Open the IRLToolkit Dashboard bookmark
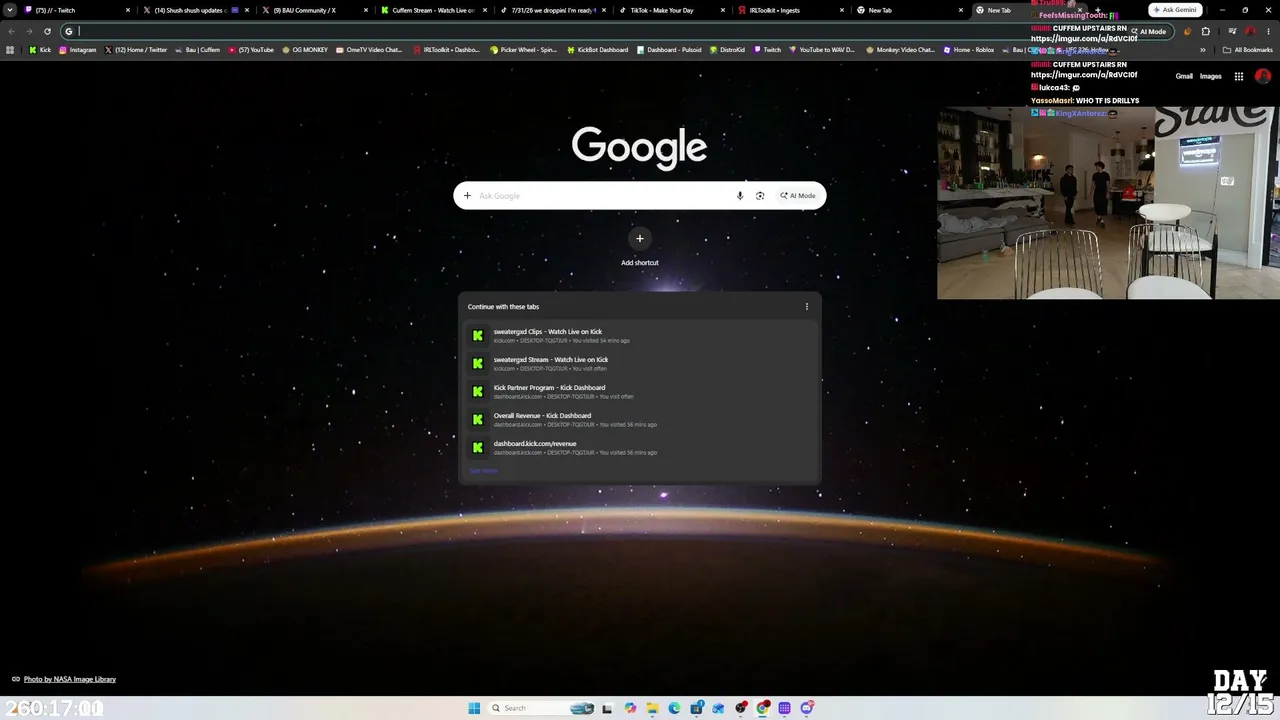Image resolution: width=1280 pixels, height=720 pixels. (x=446, y=50)
